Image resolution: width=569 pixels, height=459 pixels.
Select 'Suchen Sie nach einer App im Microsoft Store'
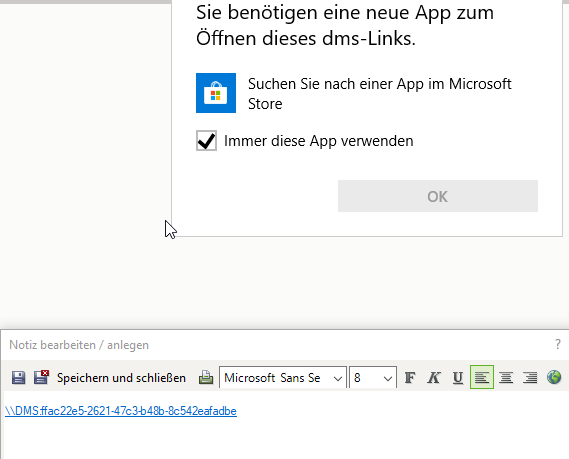pos(380,94)
